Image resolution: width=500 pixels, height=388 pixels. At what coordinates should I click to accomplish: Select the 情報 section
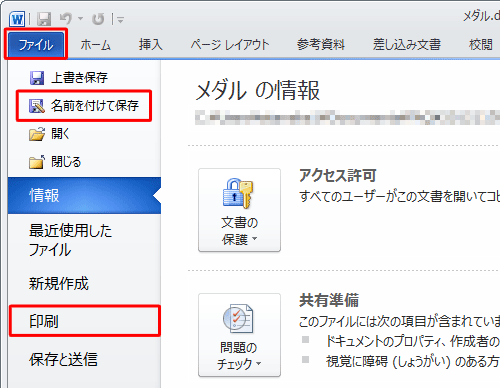tap(84, 195)
